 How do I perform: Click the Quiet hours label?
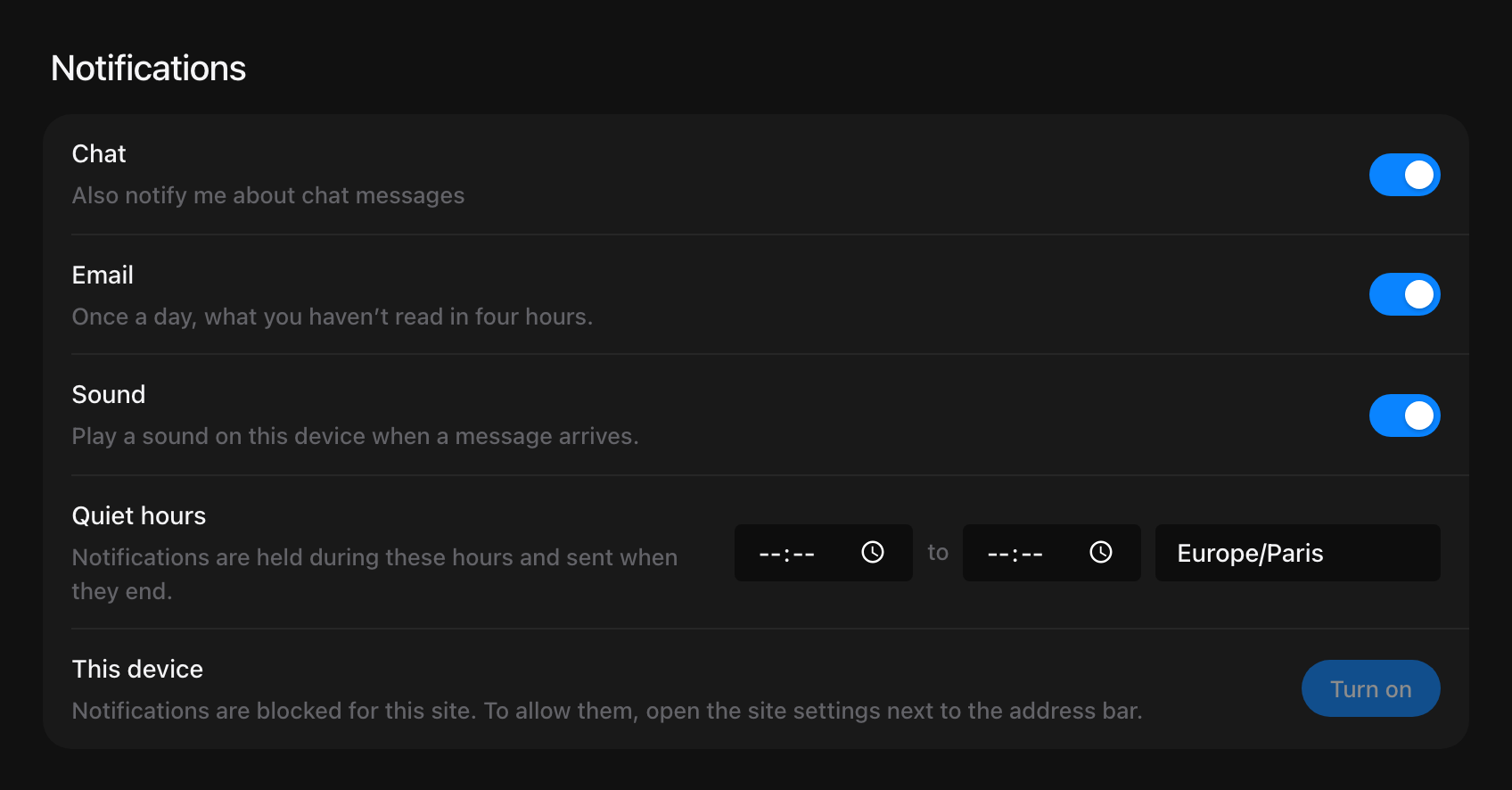click(x=139, y=516)
